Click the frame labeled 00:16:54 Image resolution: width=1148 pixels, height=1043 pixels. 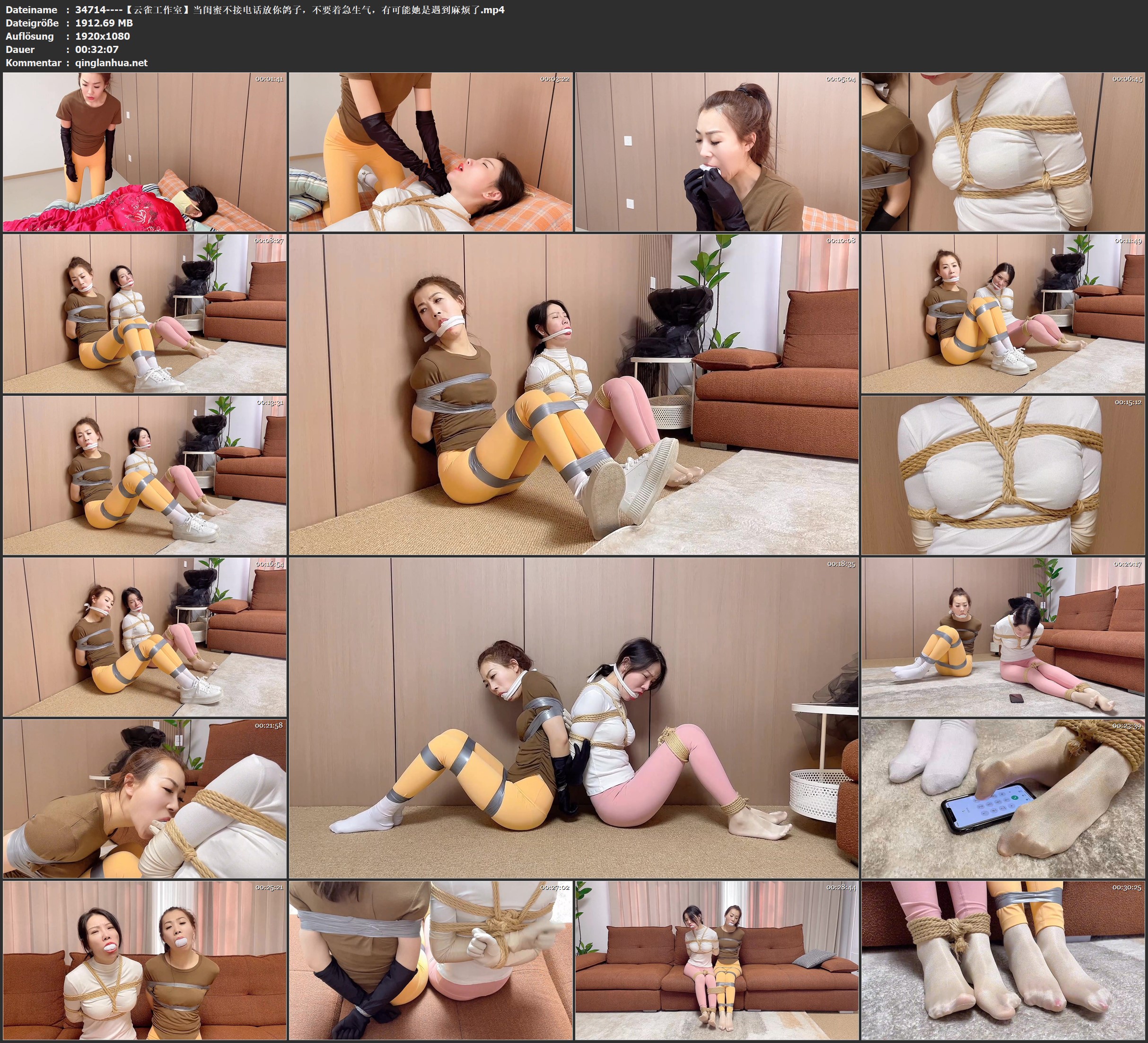pyautogui.click(x=145, y=637)
